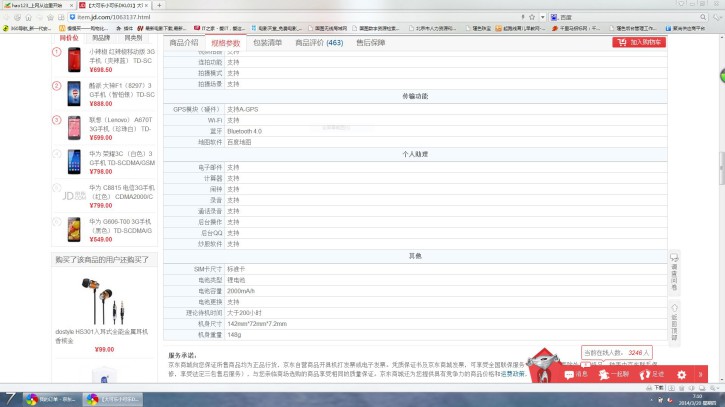Open the Windows Start button
Screen dimensions: 725x407
tap(9, 399)
